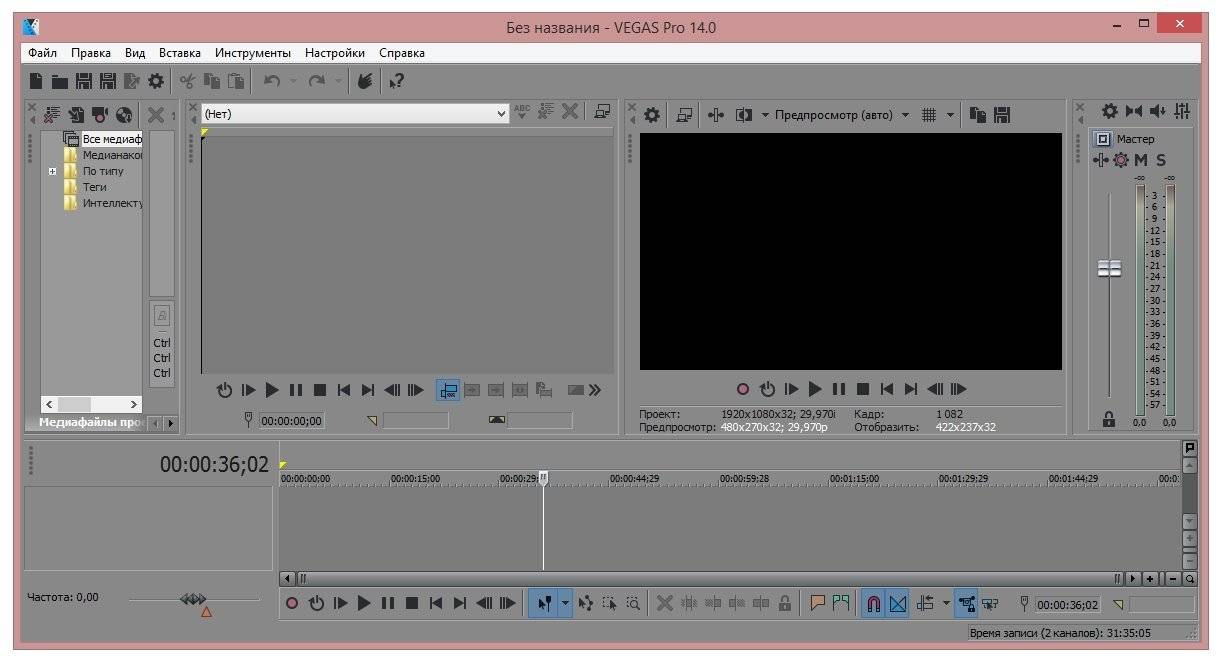Open Video Preview settings gear icon
The height and width of the screenshot is (669, 1226).
coord(652,115)
